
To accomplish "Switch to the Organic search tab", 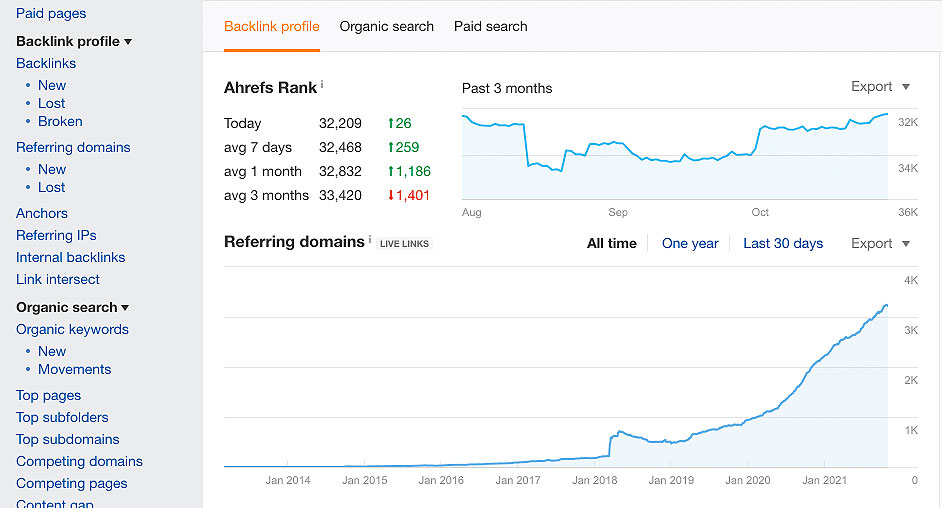I will click(386, 26).
